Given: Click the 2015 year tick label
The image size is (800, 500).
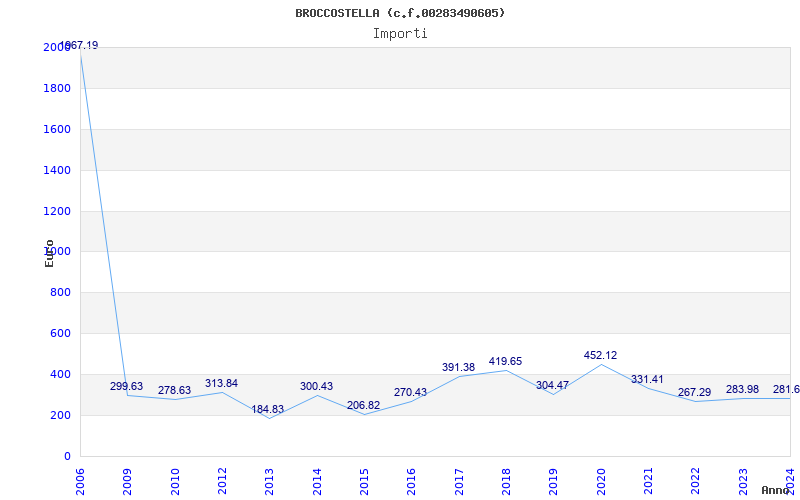Looking at the screenshot, I should click(x=364, y=482).
